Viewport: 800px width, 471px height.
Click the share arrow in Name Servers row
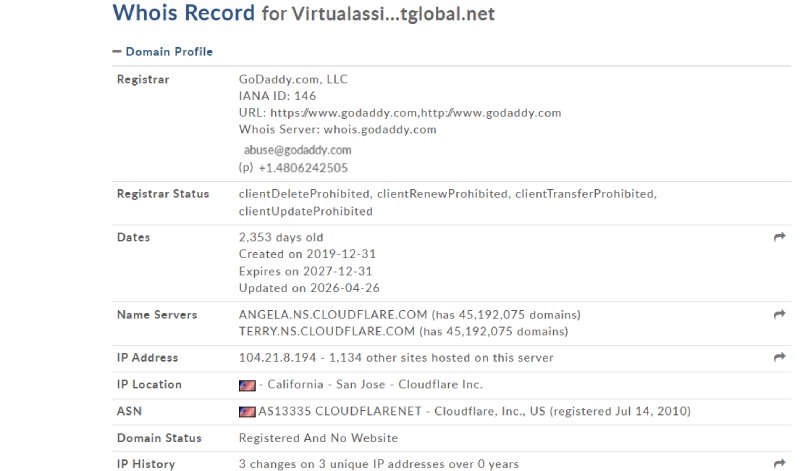click(779, 314)
